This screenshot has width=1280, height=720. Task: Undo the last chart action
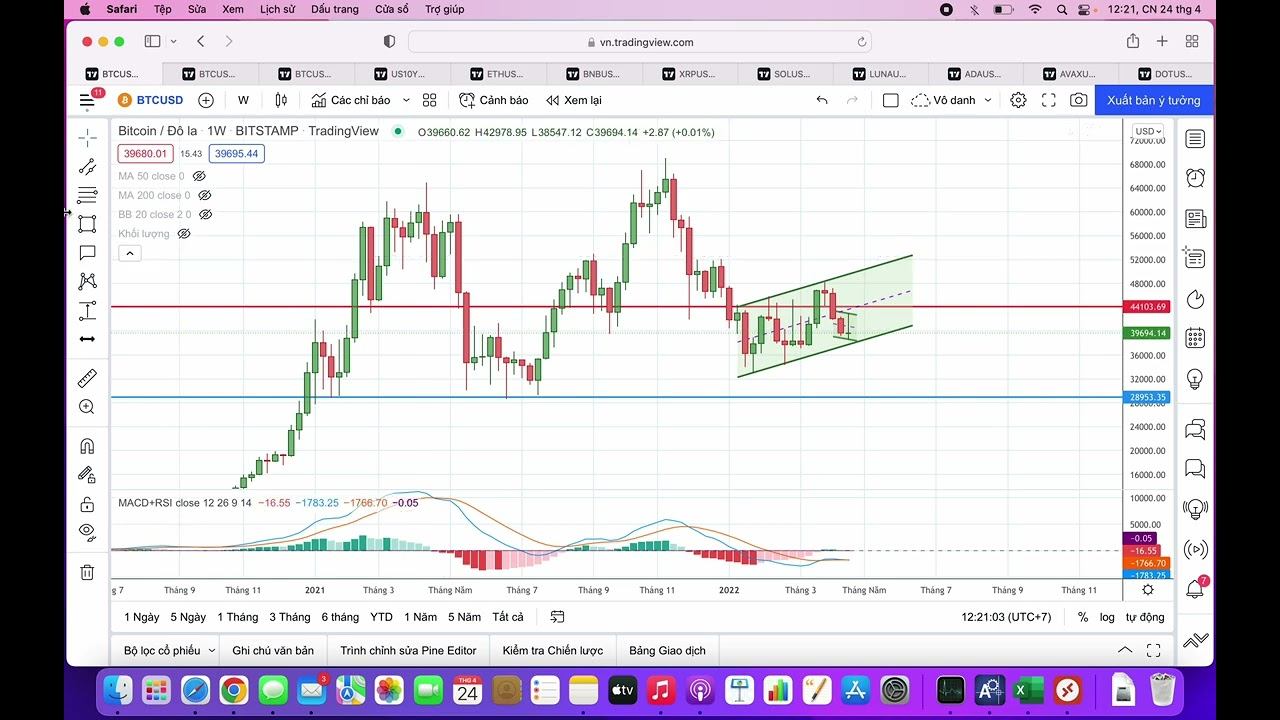pyautogui.click(x=822, y=100)
